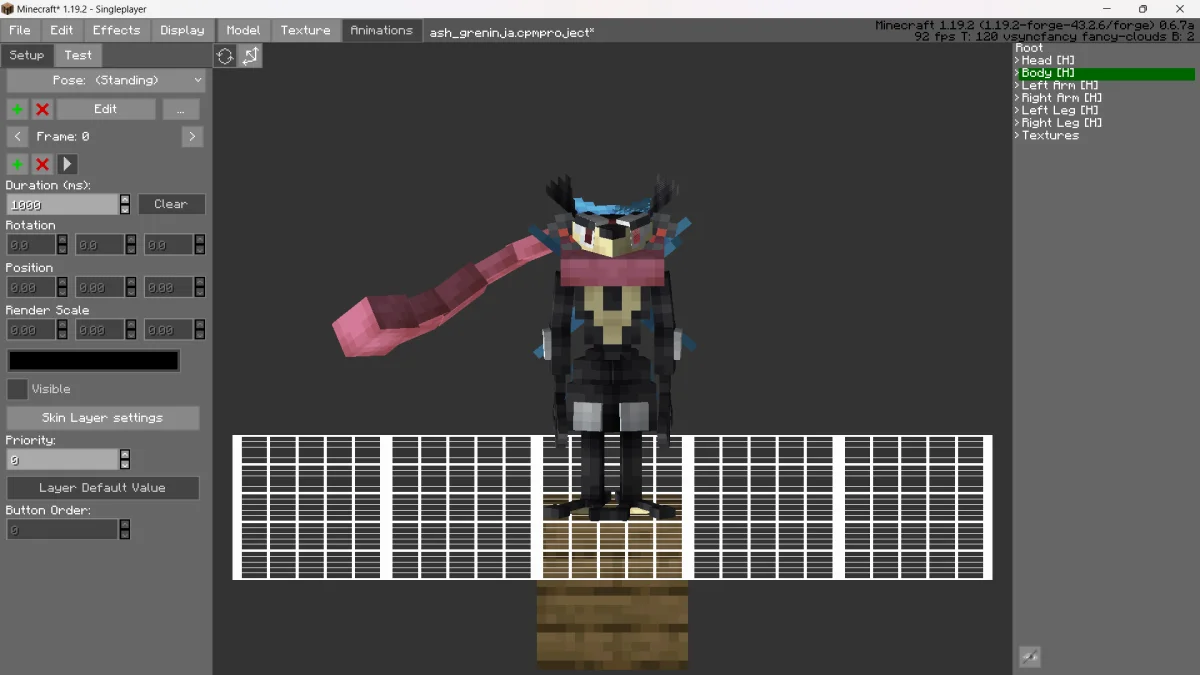Select the Root tree entry

1029,48
